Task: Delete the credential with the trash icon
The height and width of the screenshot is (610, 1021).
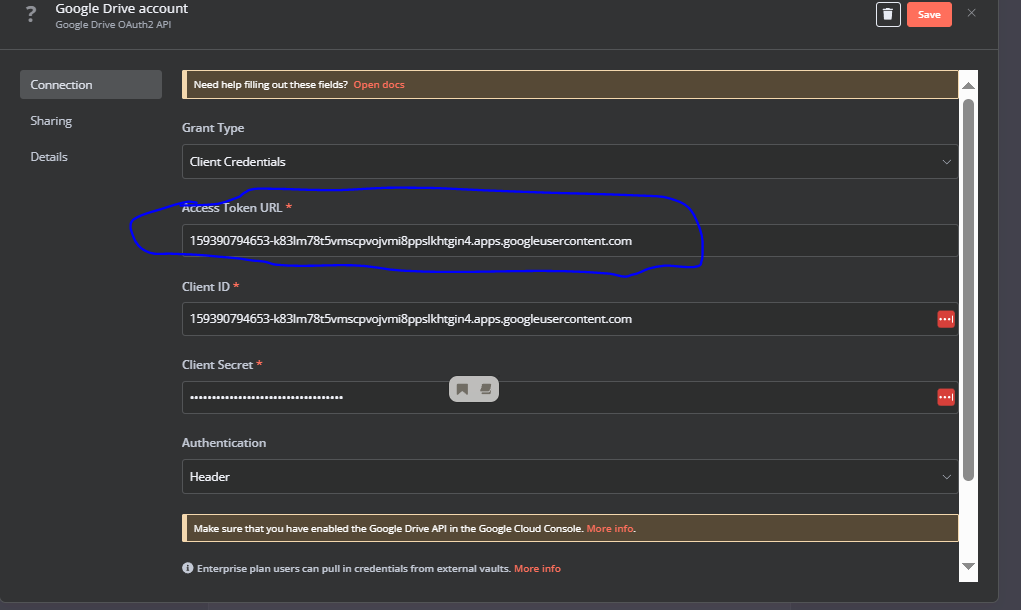Action: pos(888,14)
